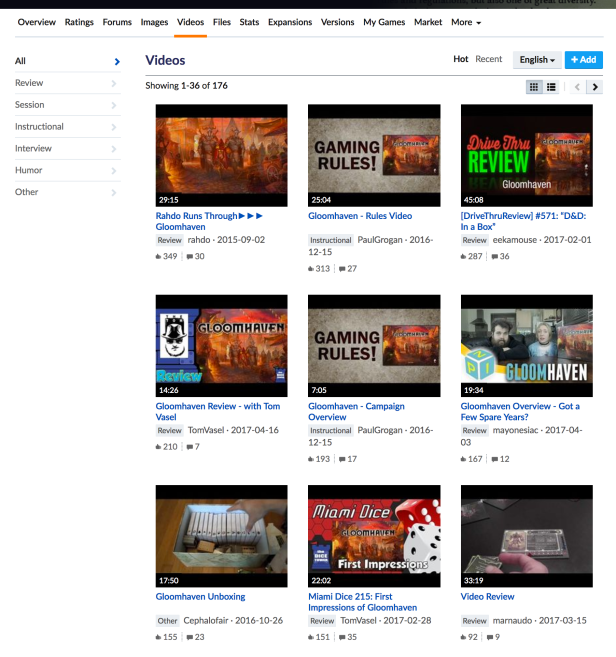Select All category in sidebar
This screenshot has width=616, height=657.
tap(67, 61)
